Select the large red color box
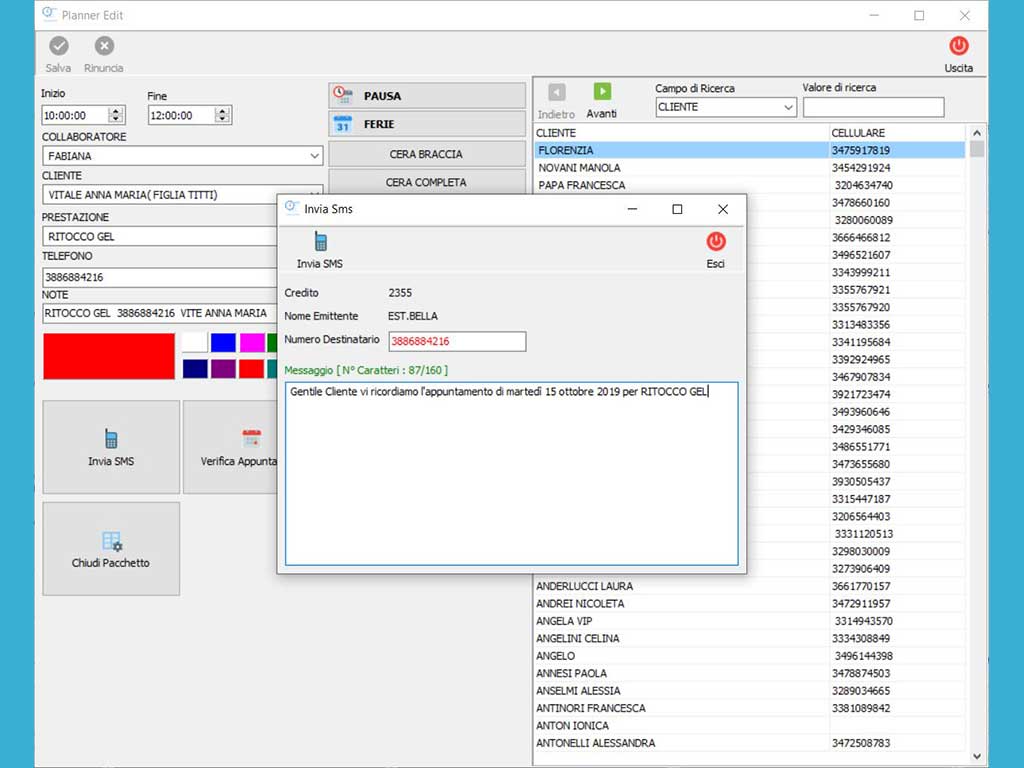Viewport: 1024px width, 768px height. pos(109,357)
